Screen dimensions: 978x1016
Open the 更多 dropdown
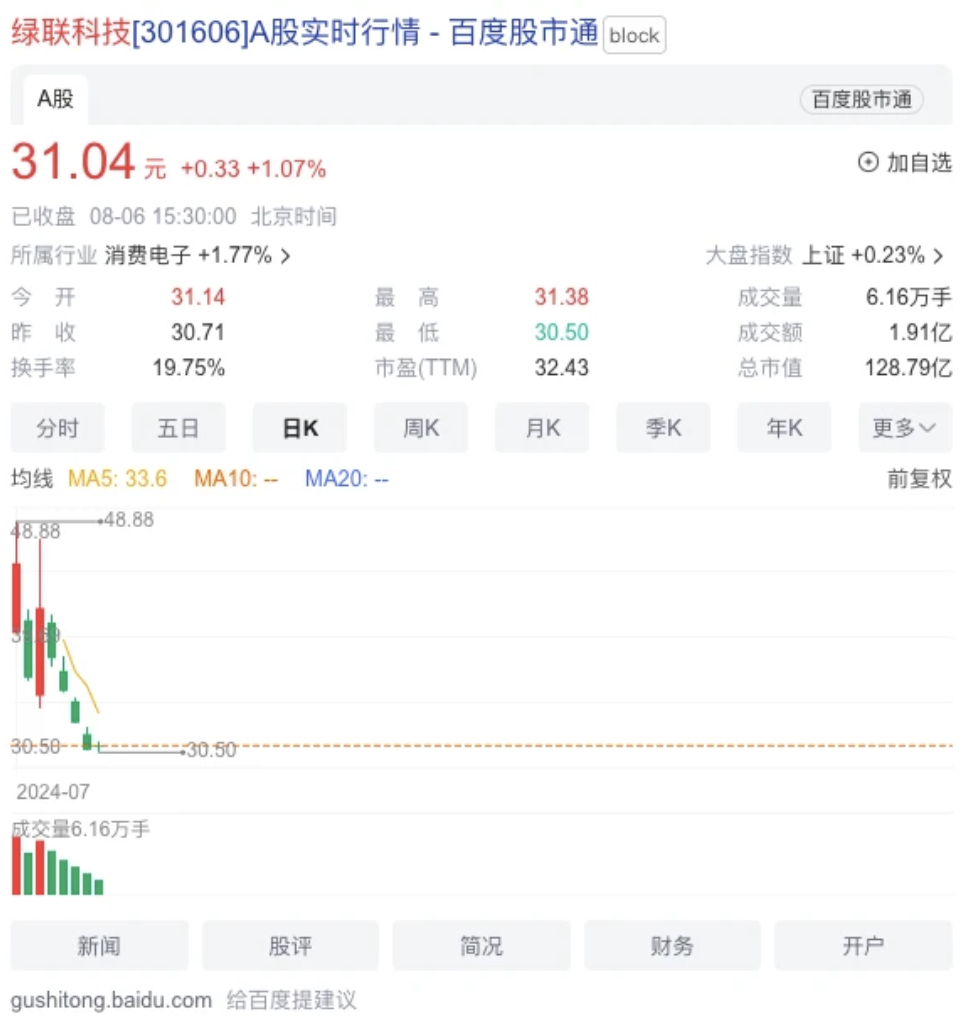click(905, 428)
